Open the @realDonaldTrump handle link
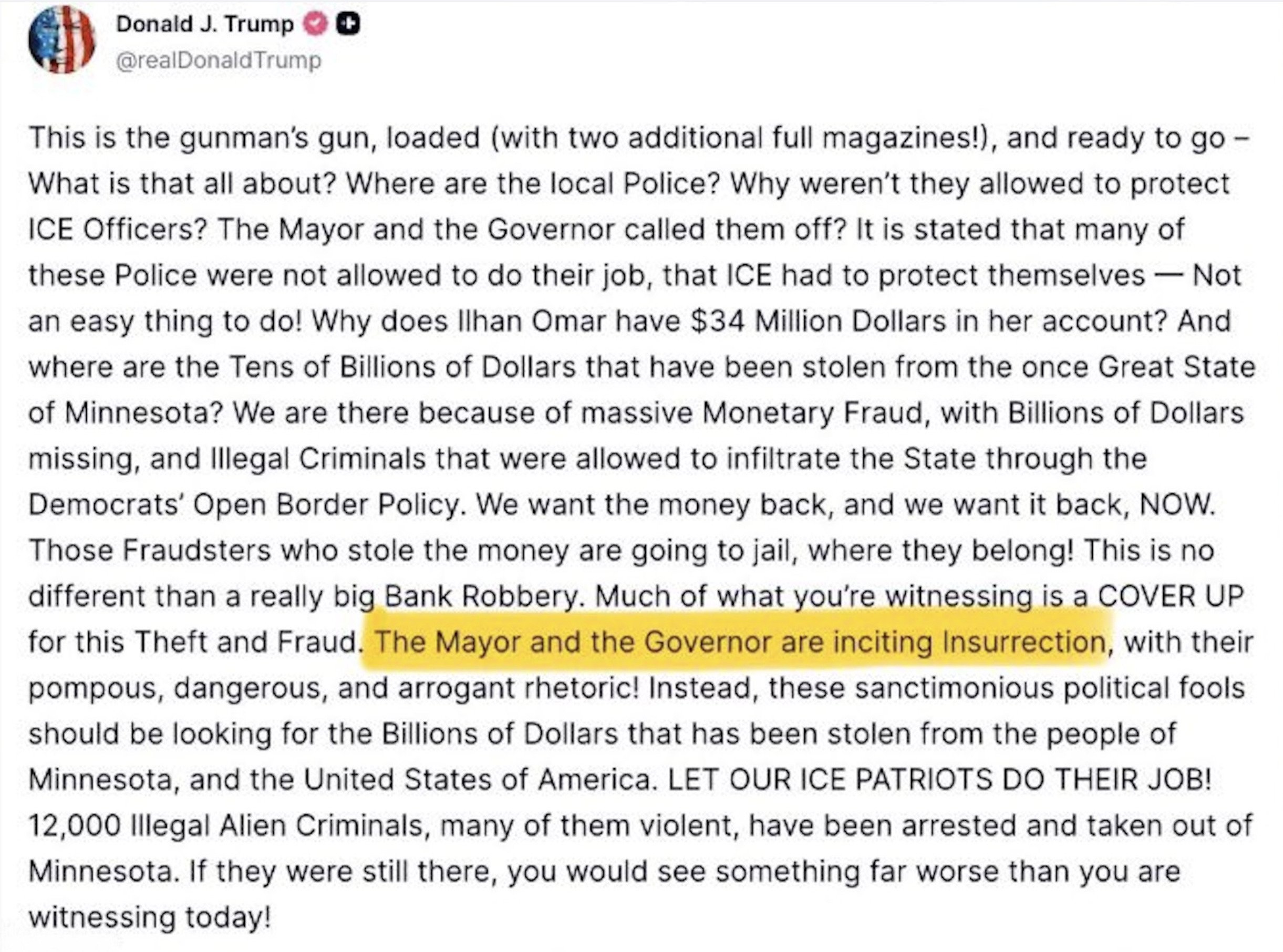Image resolution: width=1283 pixels, height=952 pixels. (219, 60)
